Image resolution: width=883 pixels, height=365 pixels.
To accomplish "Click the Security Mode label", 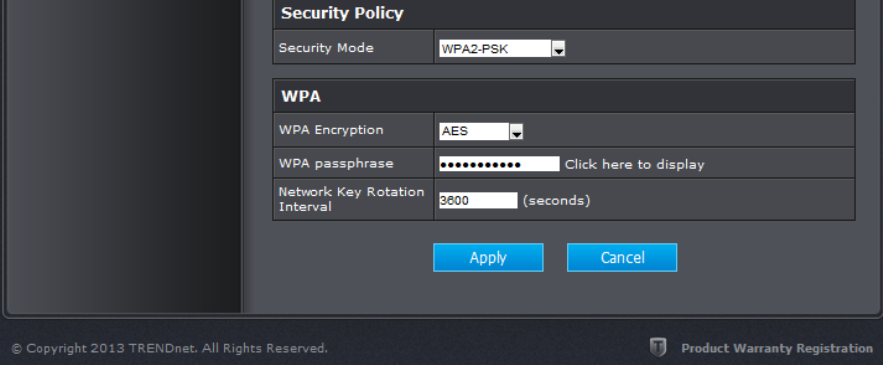I will click(x=326, y=48).
